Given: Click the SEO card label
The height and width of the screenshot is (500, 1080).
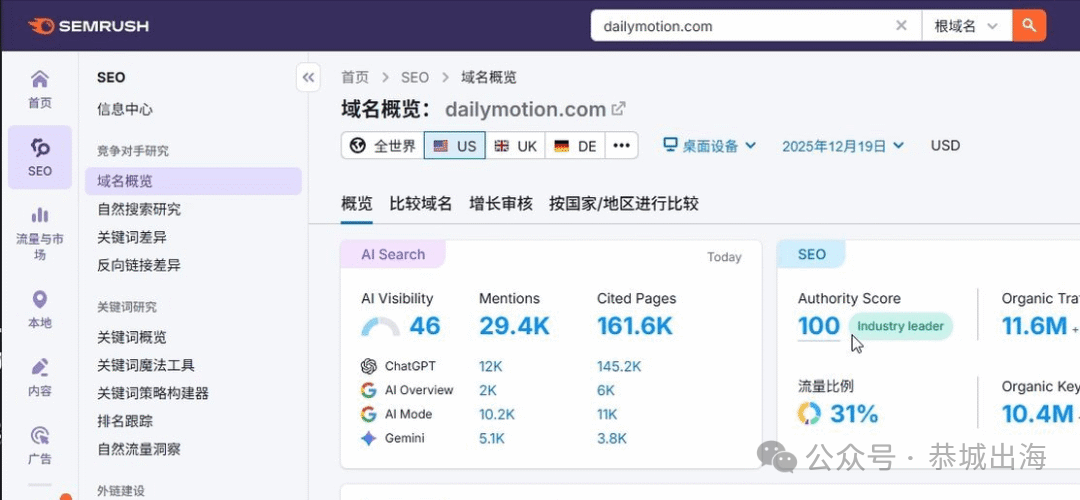Looking at the screenshot, I should pos(811,254).
